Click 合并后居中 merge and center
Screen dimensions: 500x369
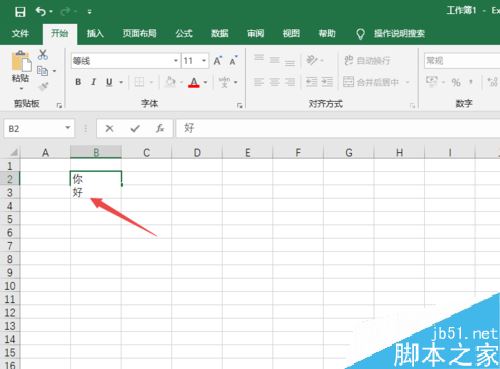coord(371,82)
